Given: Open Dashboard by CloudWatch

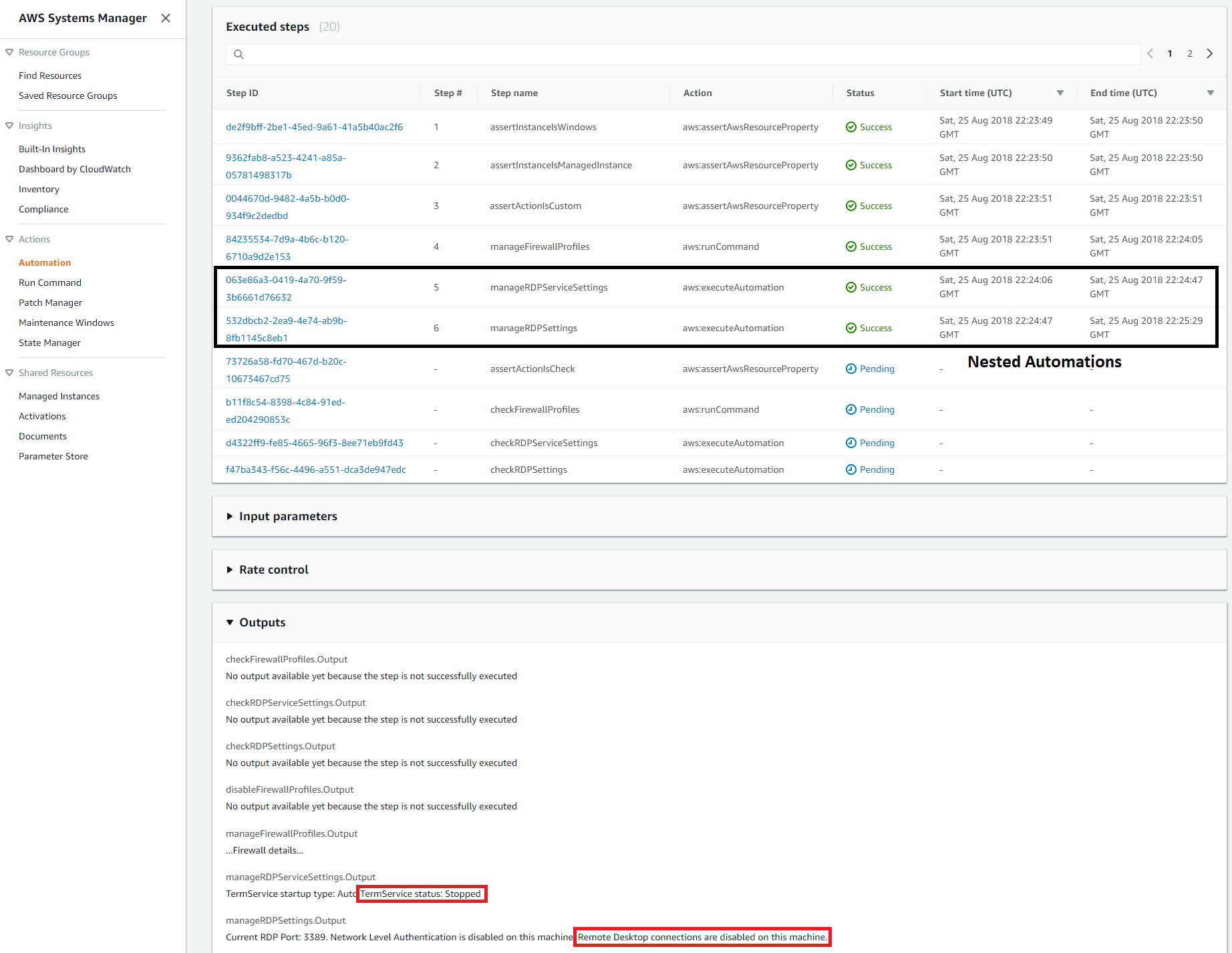Looking at the screenshot, I should 75,169.
